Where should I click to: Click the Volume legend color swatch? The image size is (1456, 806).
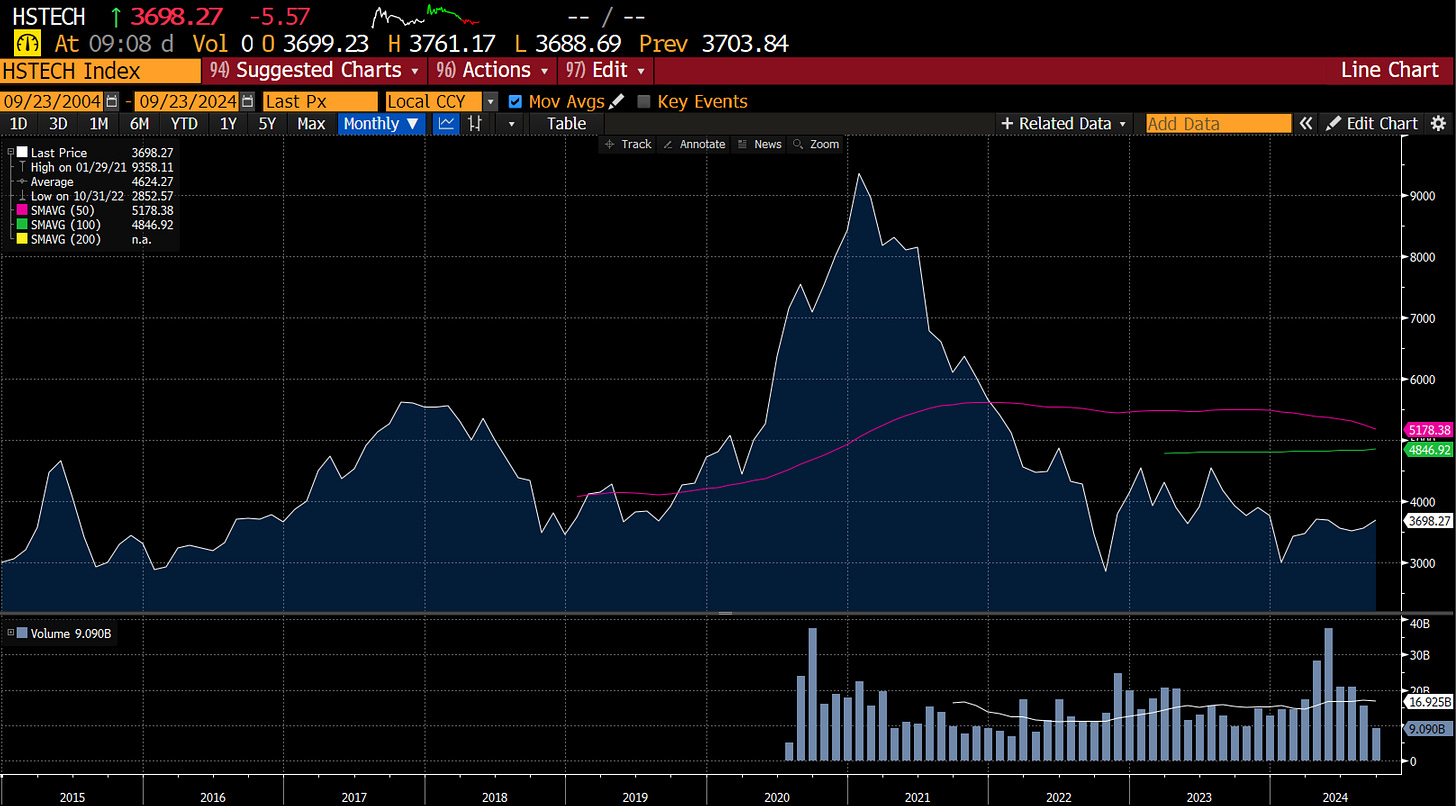click(23, 632)
